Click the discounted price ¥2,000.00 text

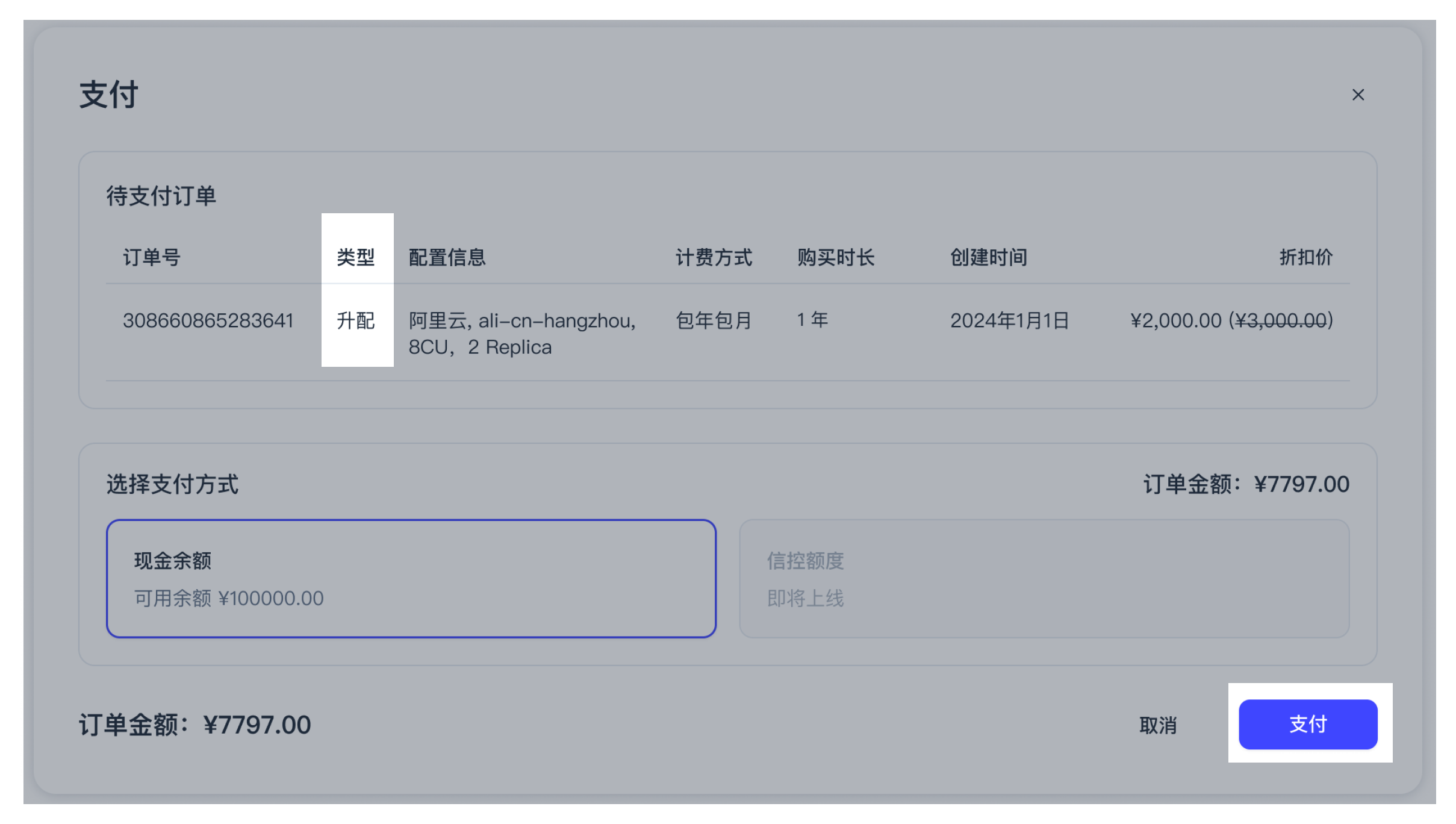click(1176, 320)
